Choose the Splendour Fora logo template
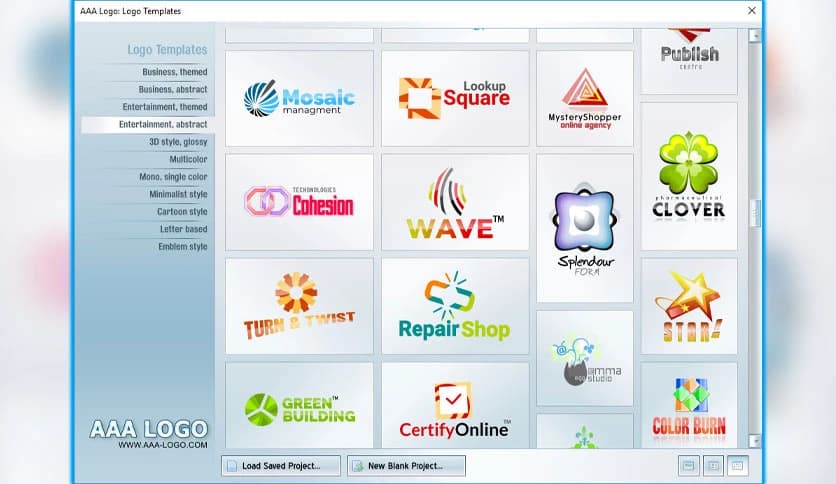Viewport: 836px width, 484px height. click(x=585, y=228)
